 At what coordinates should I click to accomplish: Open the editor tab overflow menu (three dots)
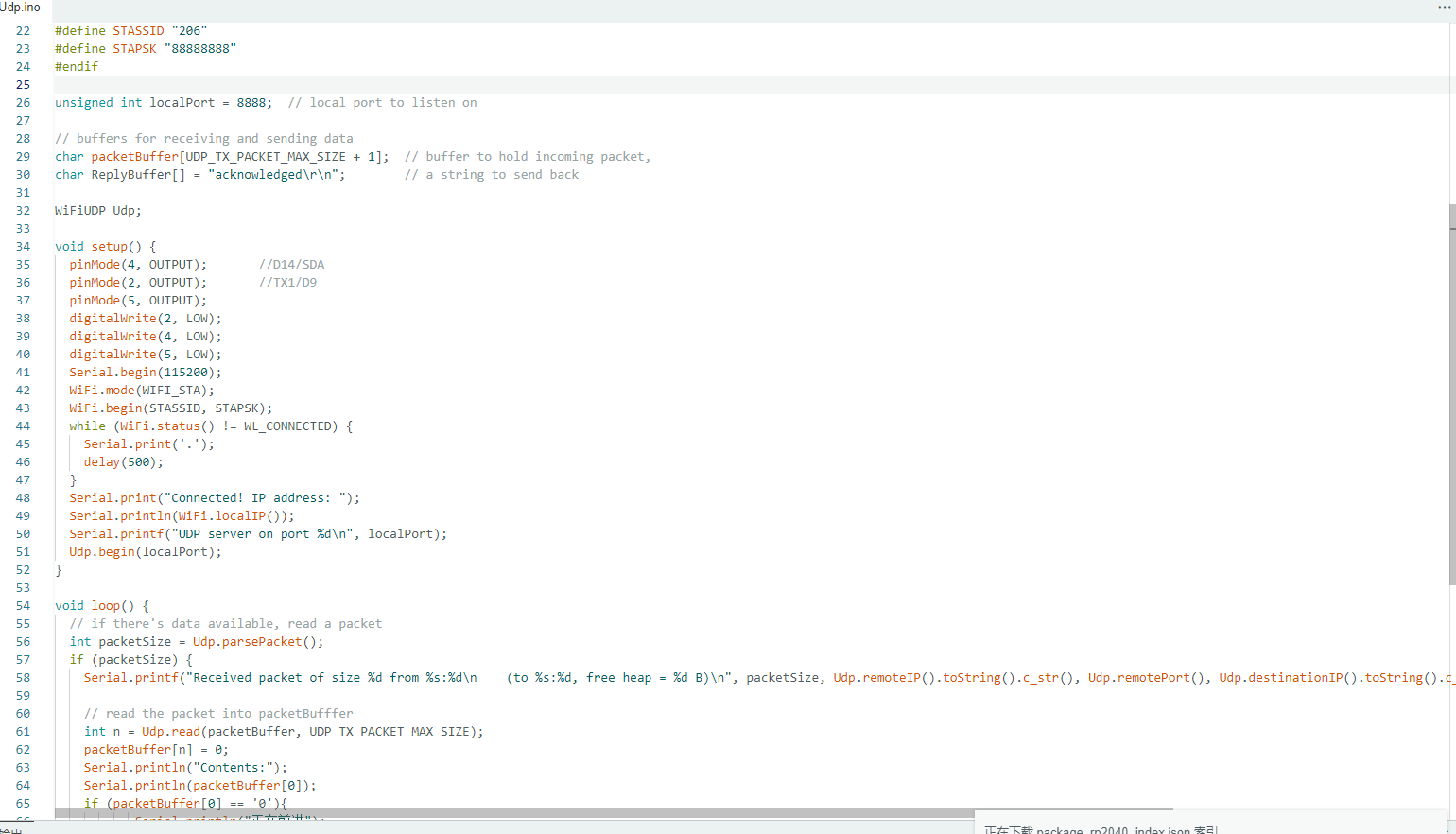(1444, 7)
